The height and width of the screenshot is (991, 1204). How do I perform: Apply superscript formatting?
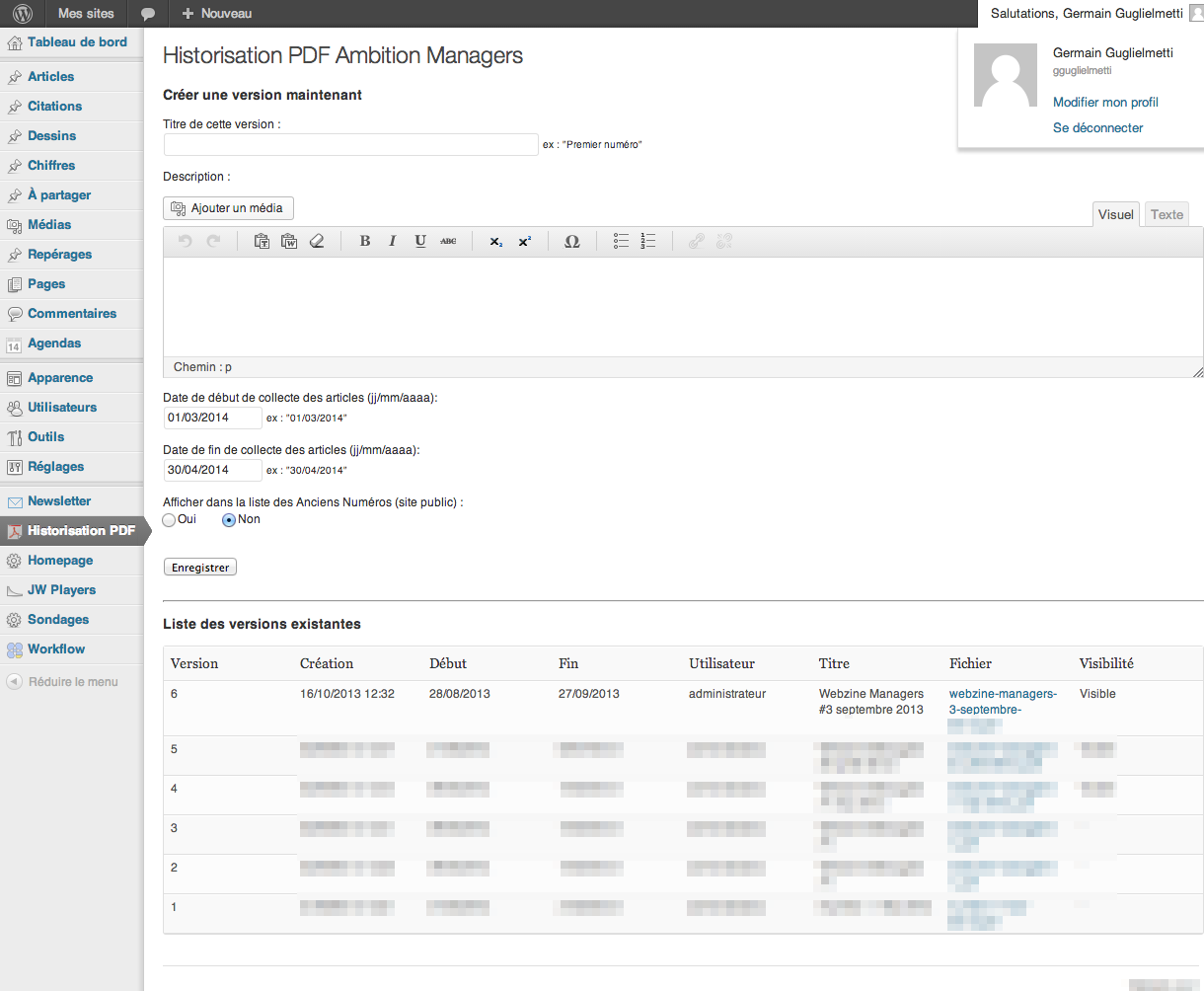pos(524,241)
